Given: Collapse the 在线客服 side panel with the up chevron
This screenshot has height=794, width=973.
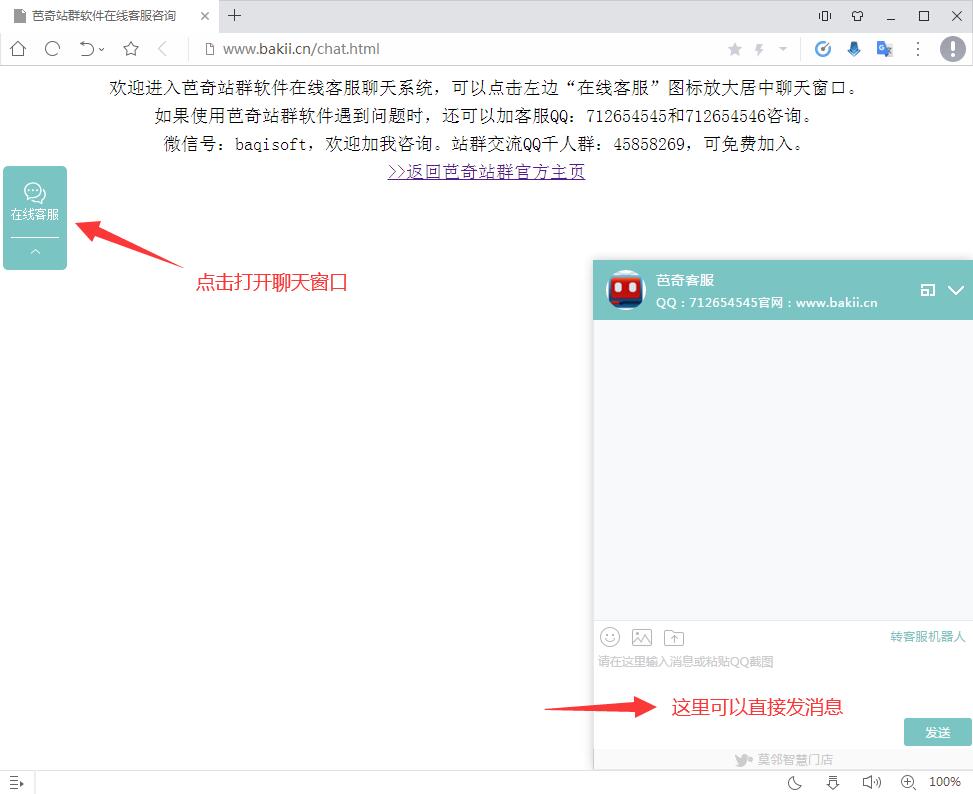Looking at the screenshot, I should pyautogui.click(x=35, y=252).
